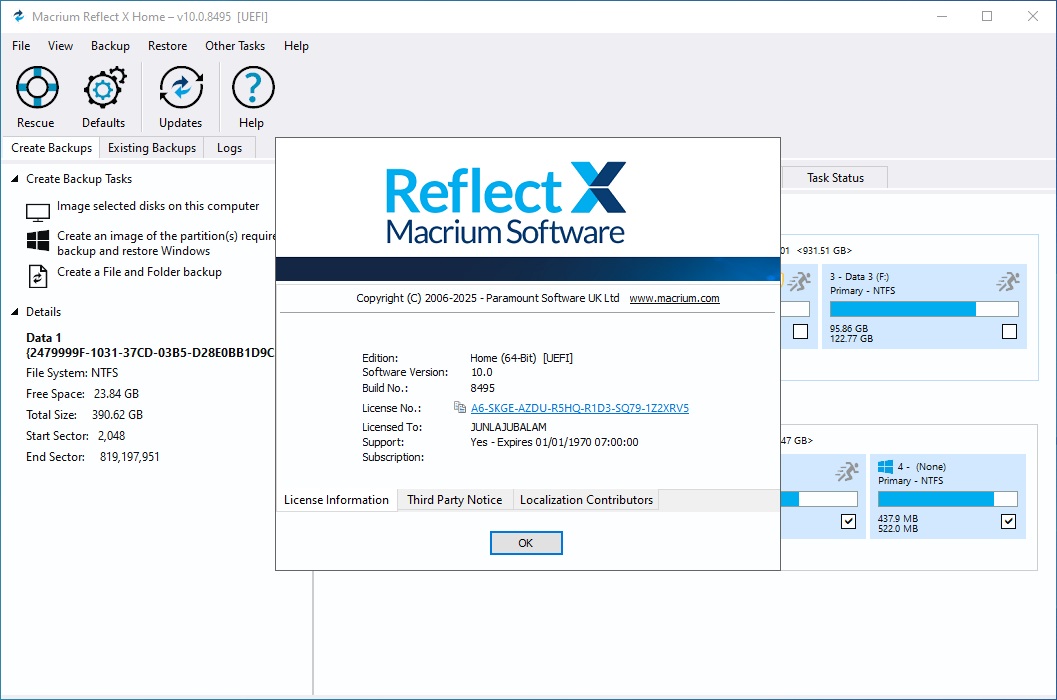Click the 'File System: NTFS' detail line
Image resolution: width=1057 pixels, height=700 pixels.
pos(72,373)
